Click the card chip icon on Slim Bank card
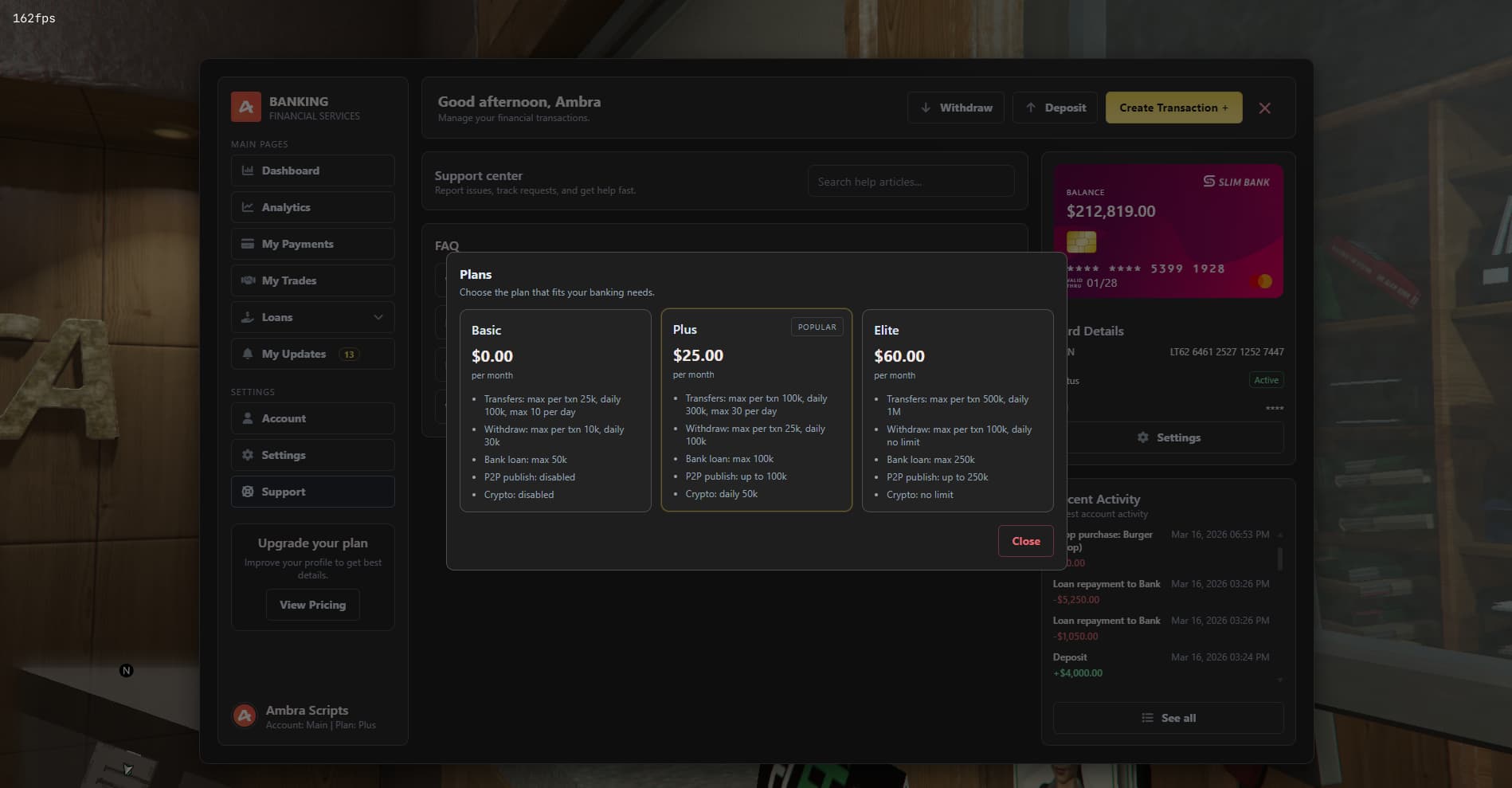Image resolution: width=1512 pixels, height=788 pixels. coord(1081,241)
